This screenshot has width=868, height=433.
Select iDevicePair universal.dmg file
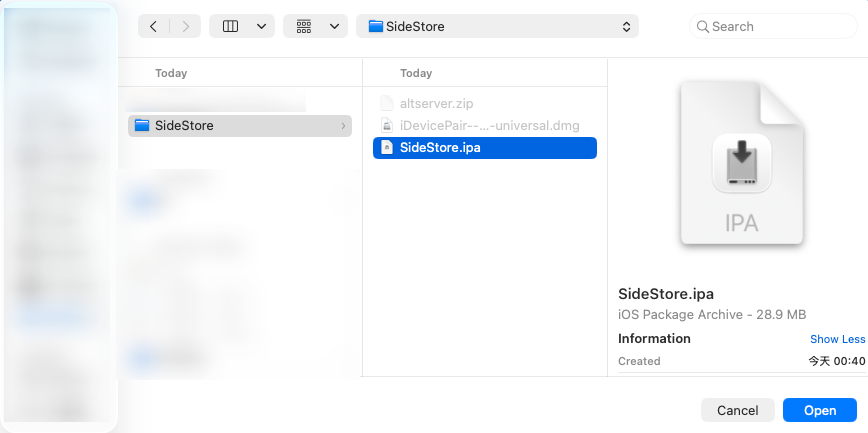click(485, 126)
